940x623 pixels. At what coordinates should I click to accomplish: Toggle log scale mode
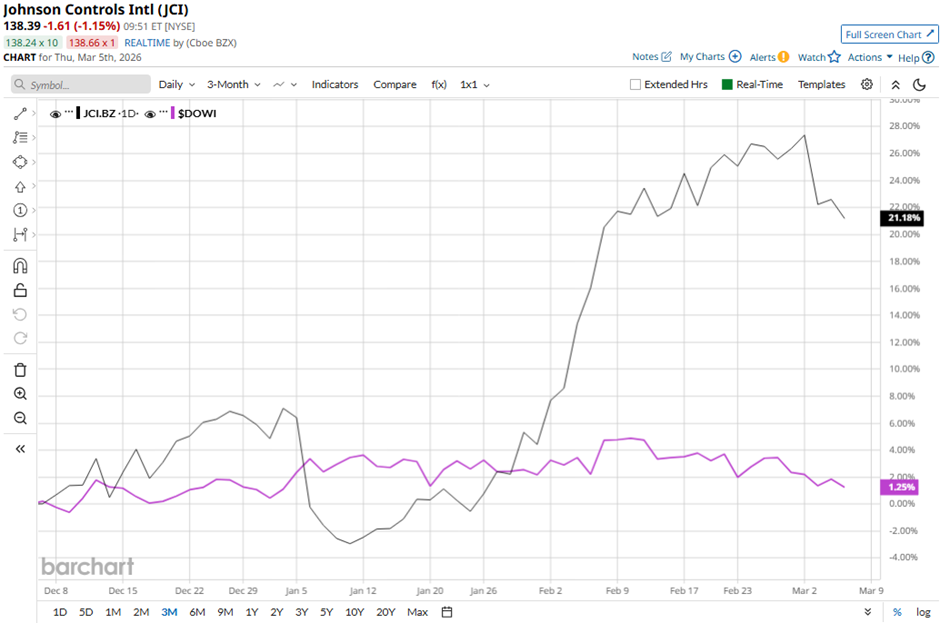pos(923,612)
